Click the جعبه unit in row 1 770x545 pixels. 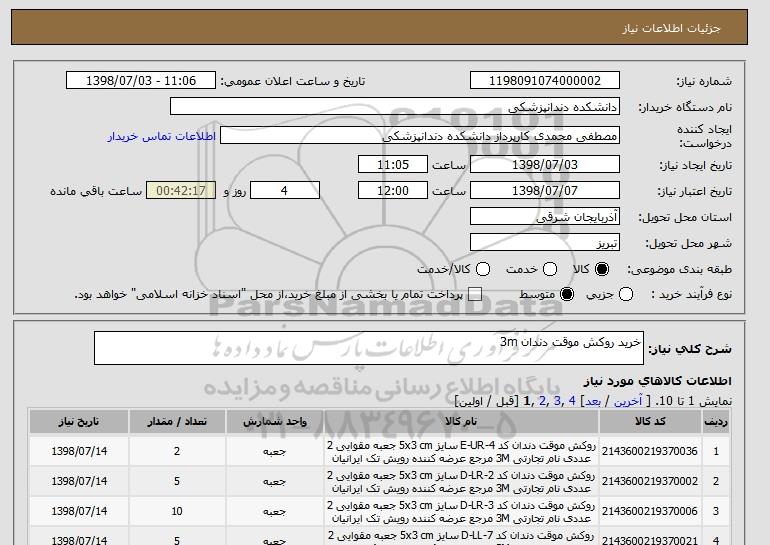point(275,452)
